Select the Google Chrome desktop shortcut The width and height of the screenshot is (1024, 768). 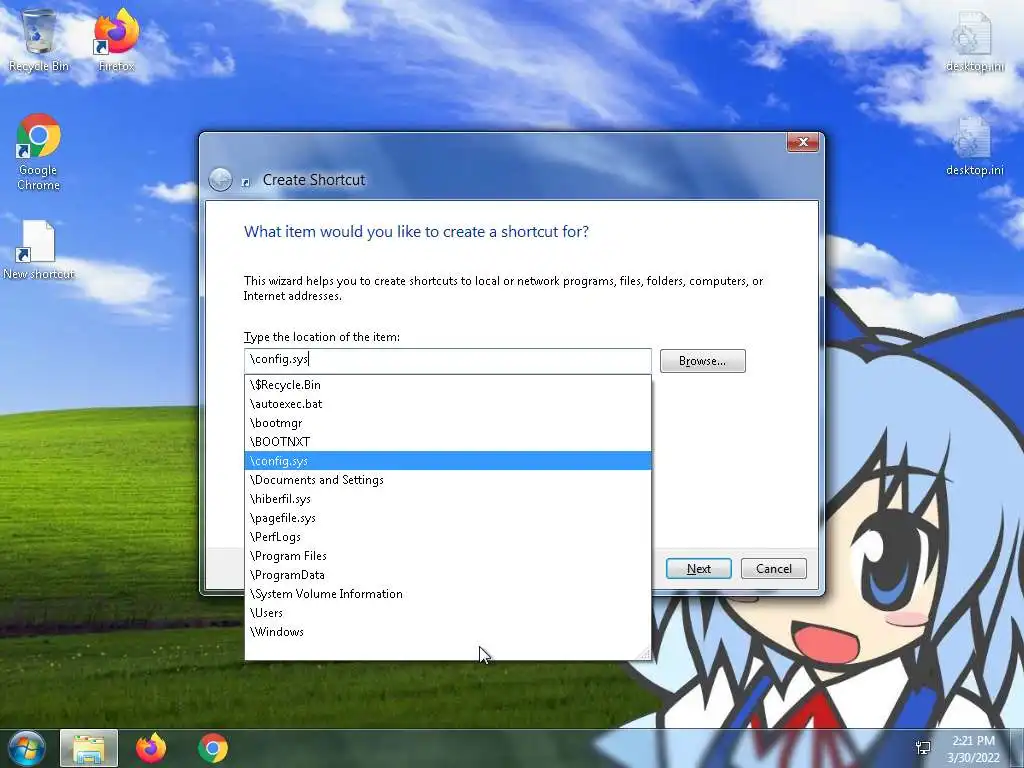(x=39, y=152)
